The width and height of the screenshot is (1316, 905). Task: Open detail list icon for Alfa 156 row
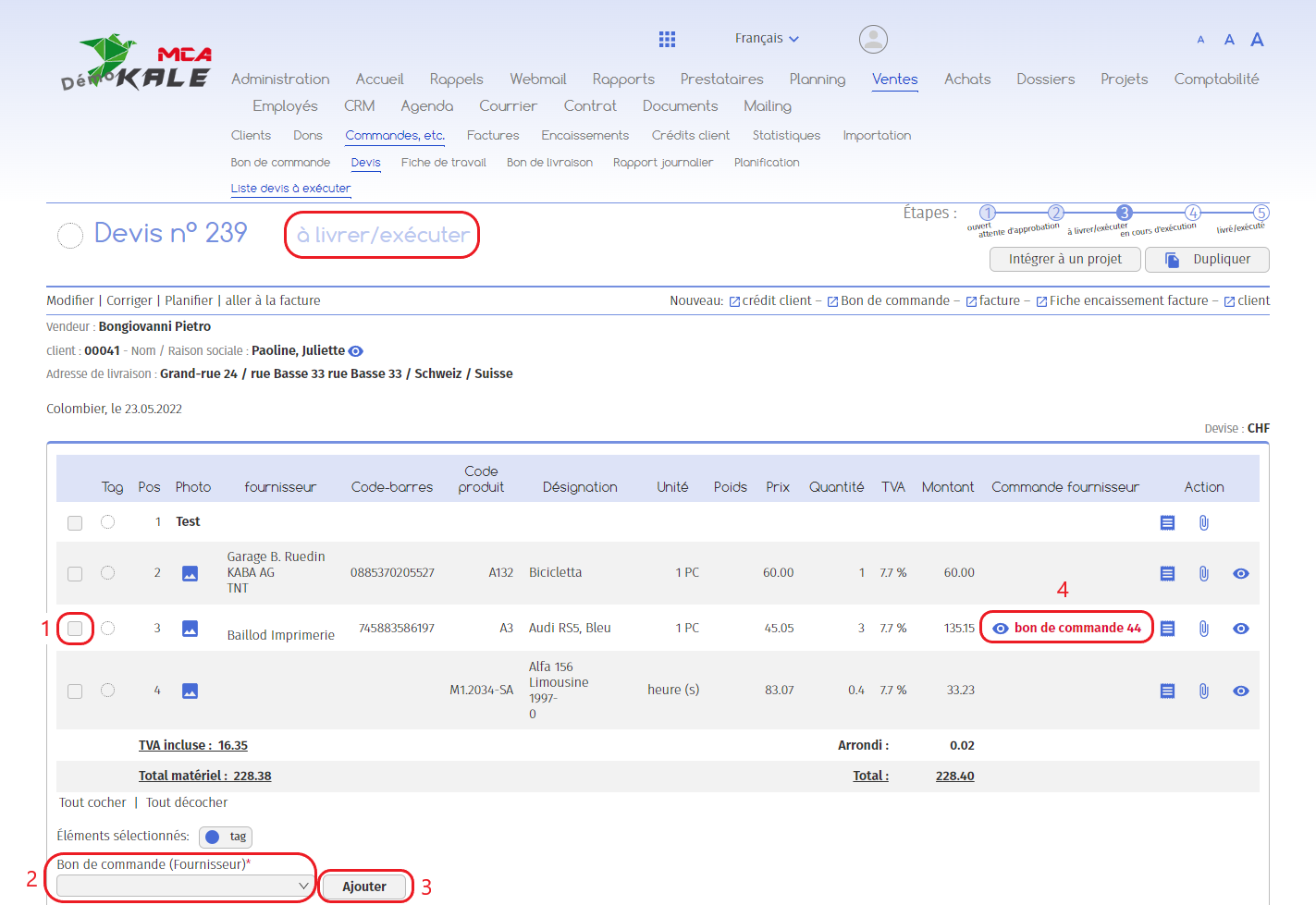[x=1167, y=691]
